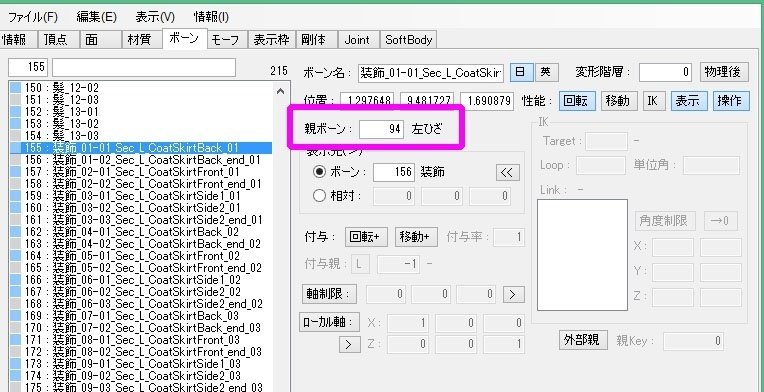
Task: Click the Y position field 9.481727
Action: pyautogui.click(x=427, y=101)
